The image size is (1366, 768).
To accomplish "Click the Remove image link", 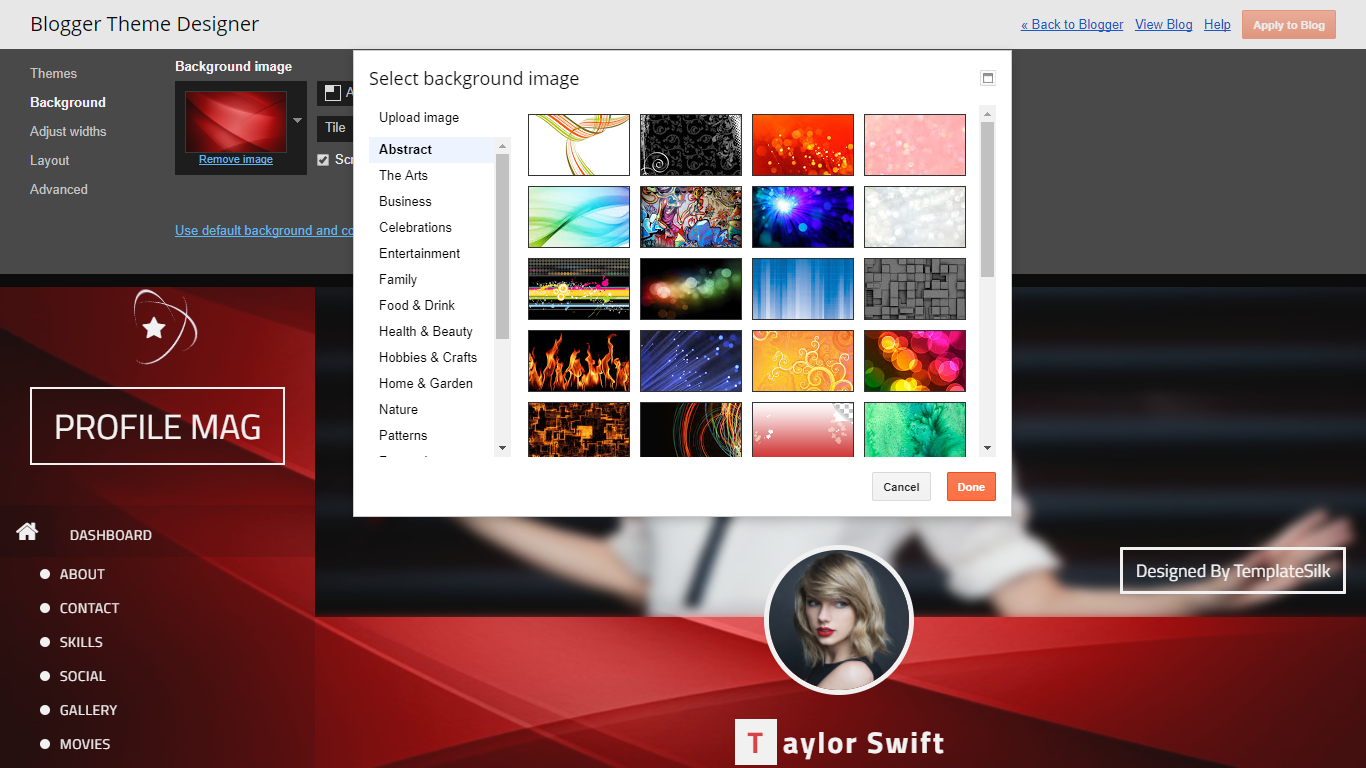I will pos(236,159).
